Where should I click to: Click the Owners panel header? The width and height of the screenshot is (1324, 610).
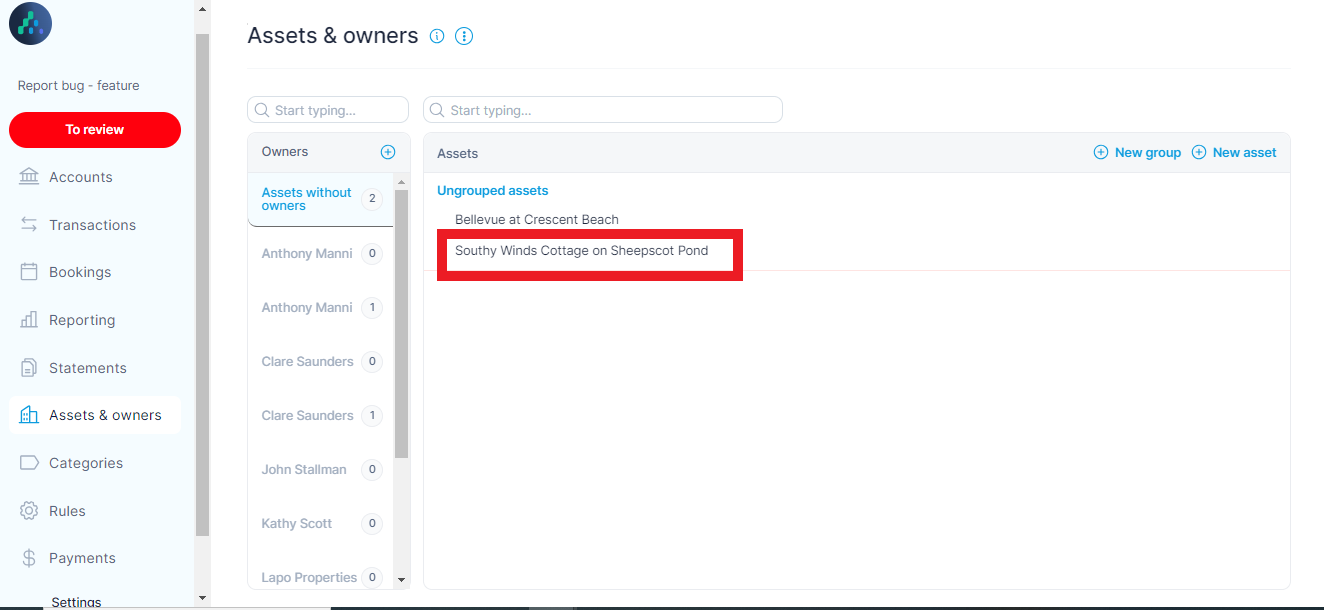tap(329, 152)
